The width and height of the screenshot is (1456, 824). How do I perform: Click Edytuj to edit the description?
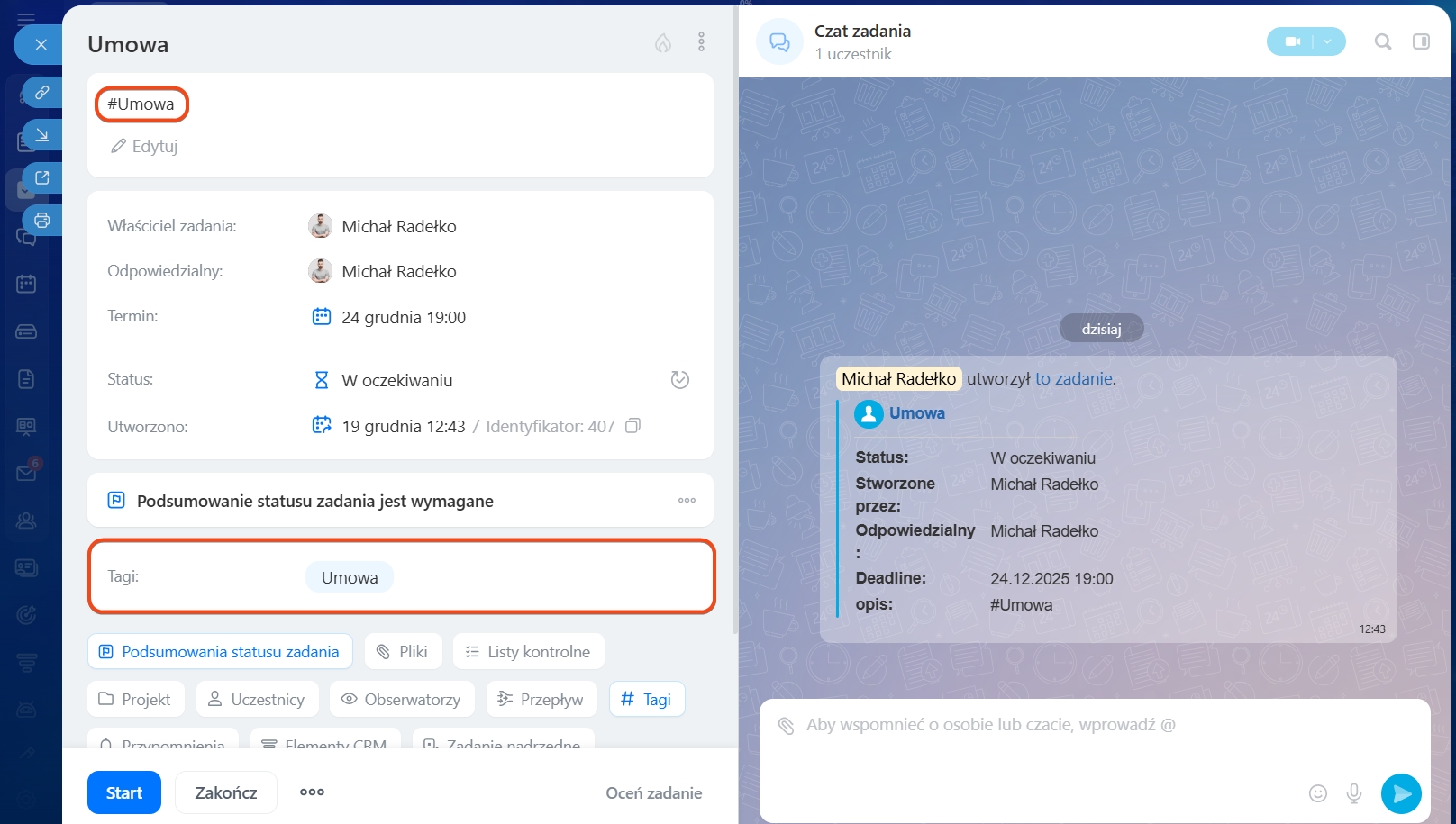coord(144,146)
